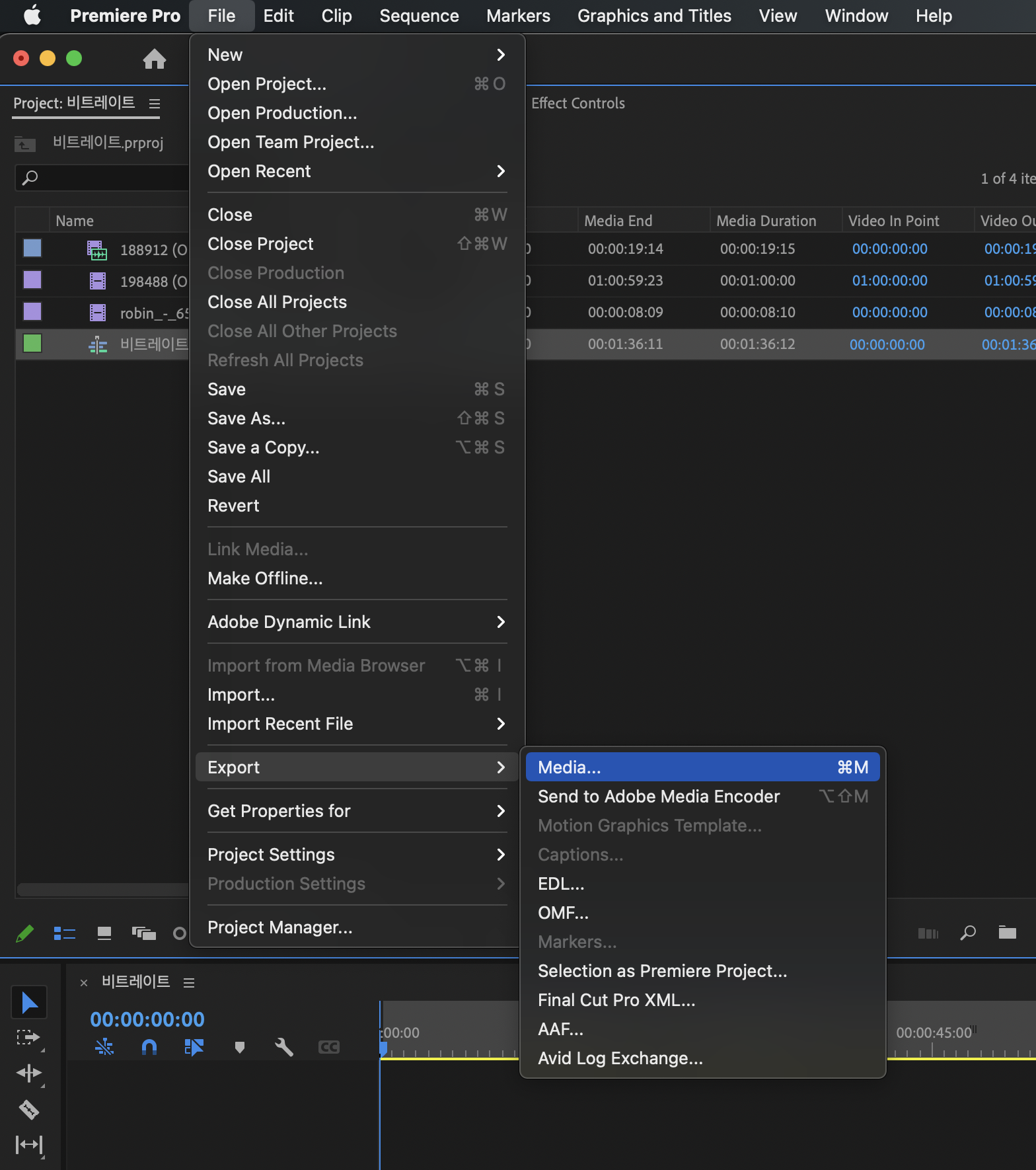Click the Project panel horizontal scrollbar
1036x1170 pixels.
tap(103, 890)
